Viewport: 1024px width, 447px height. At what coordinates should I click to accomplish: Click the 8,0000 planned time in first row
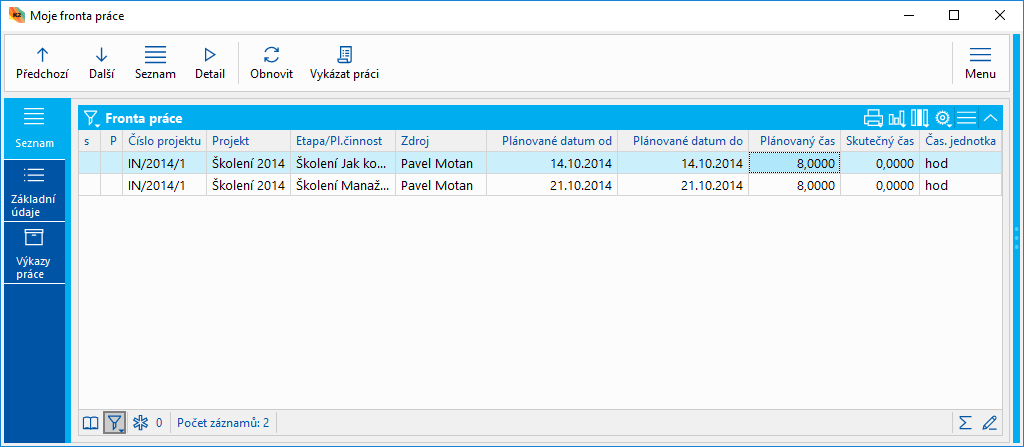tap(794, 163)
